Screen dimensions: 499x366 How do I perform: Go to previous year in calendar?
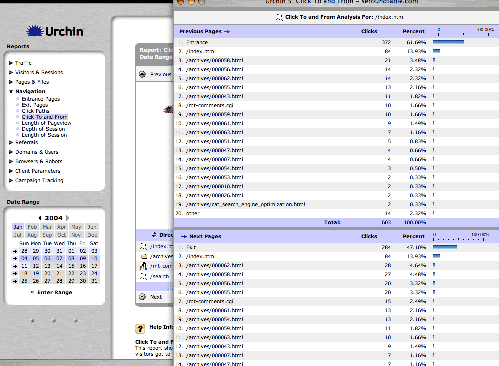point(40,218)
